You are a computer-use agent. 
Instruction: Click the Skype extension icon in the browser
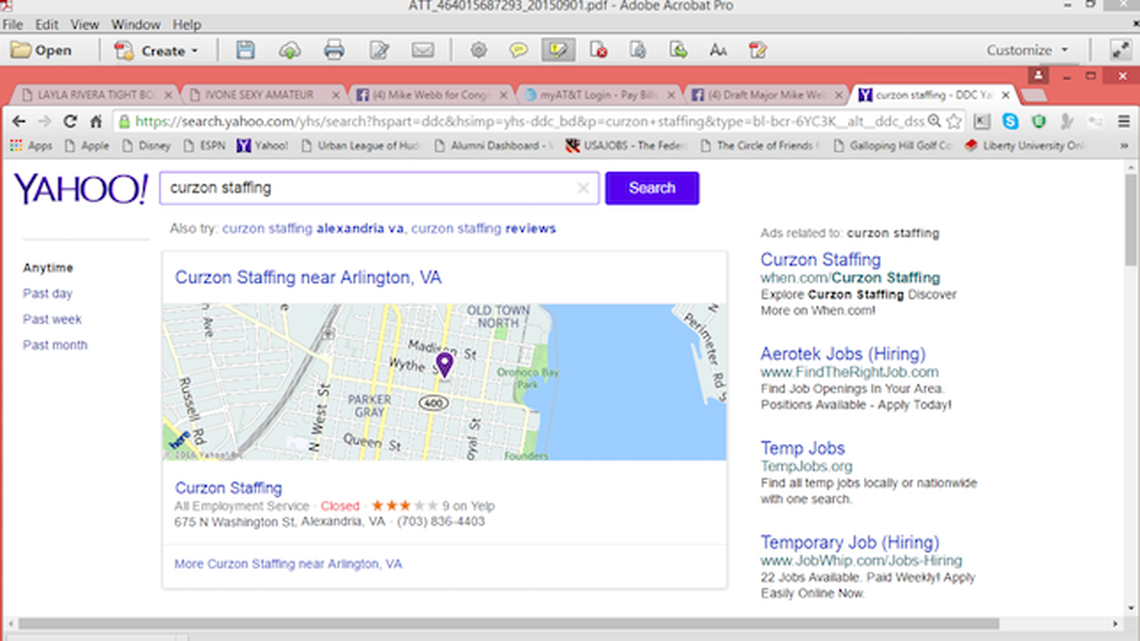coord(1011,121)
